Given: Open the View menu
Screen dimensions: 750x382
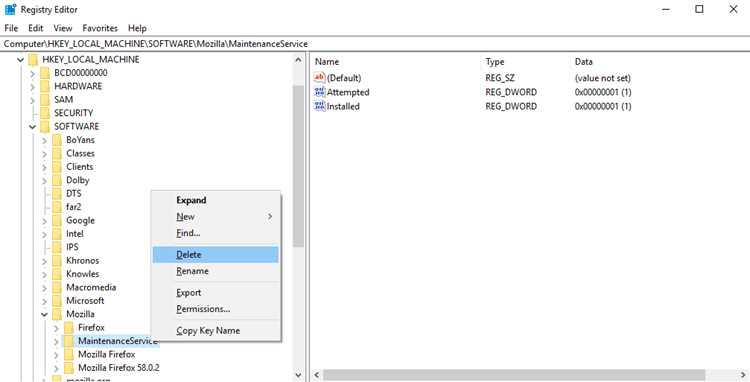Looking at the screenshot, I should pos(63,28).
